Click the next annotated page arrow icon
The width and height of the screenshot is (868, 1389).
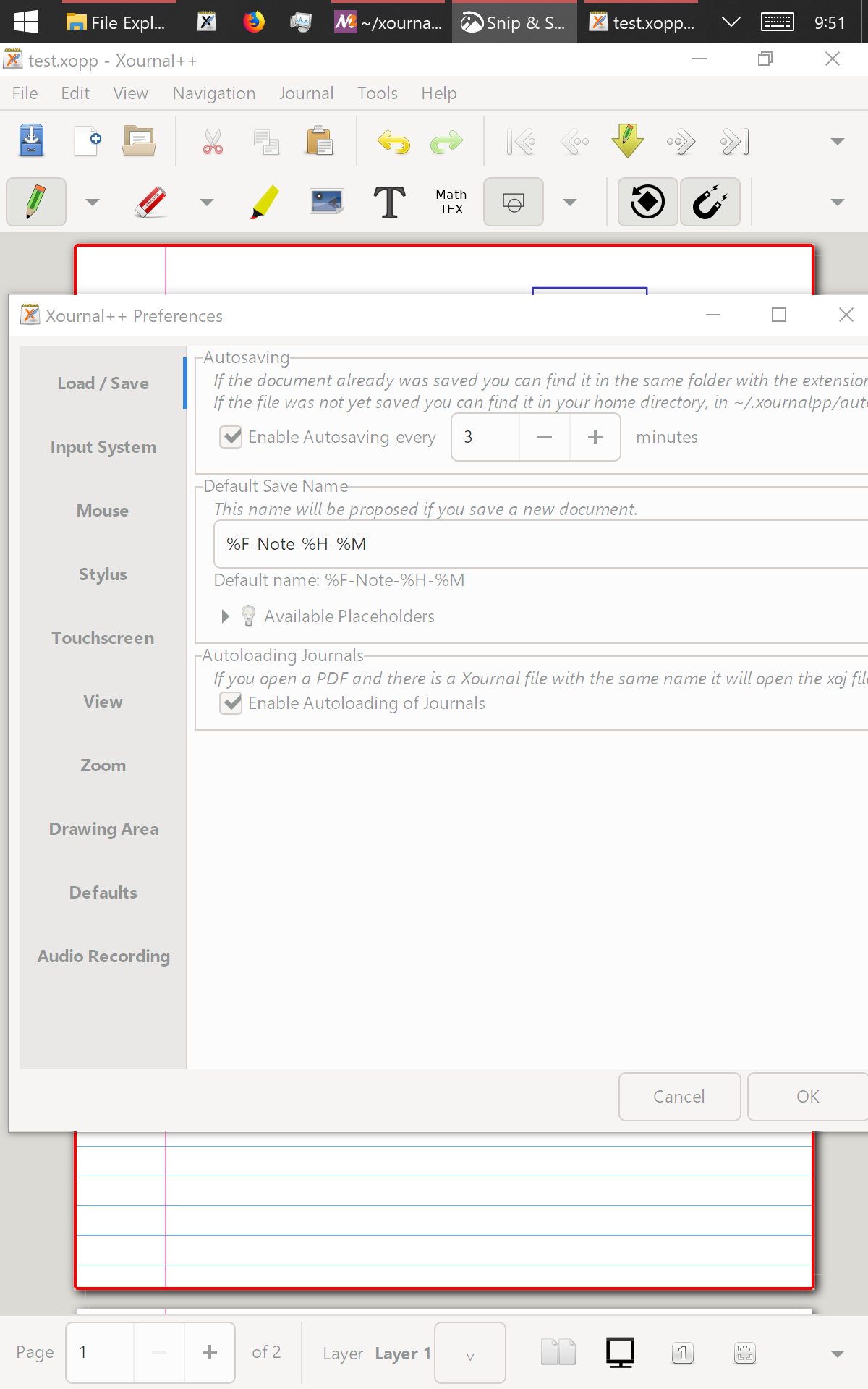628,140
